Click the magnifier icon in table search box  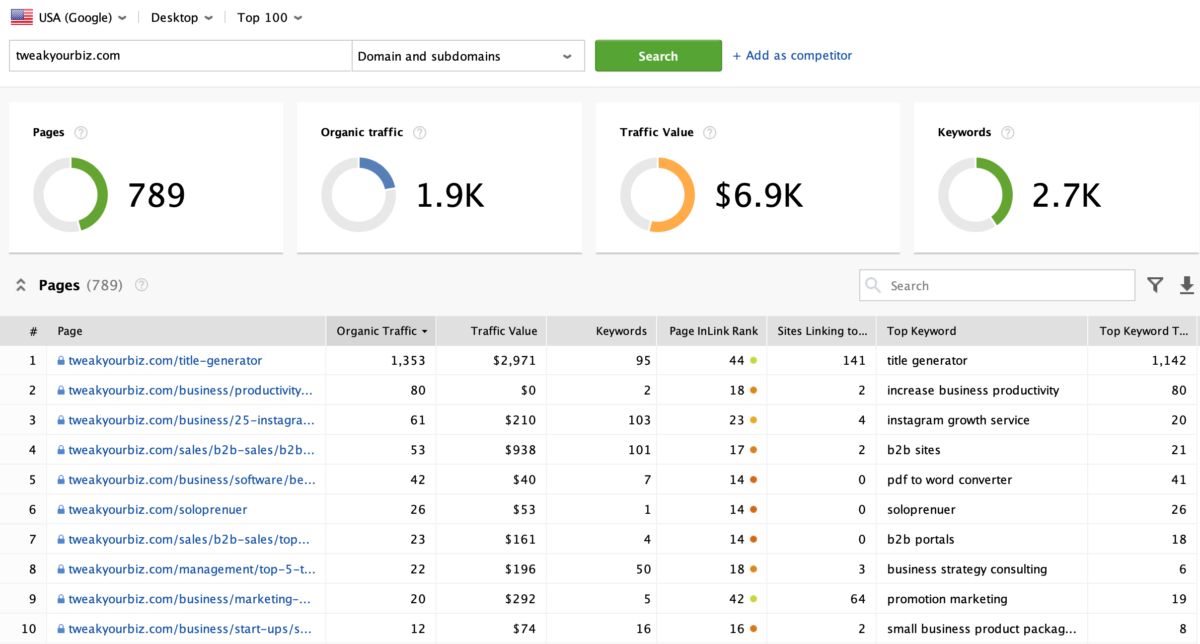874,286
